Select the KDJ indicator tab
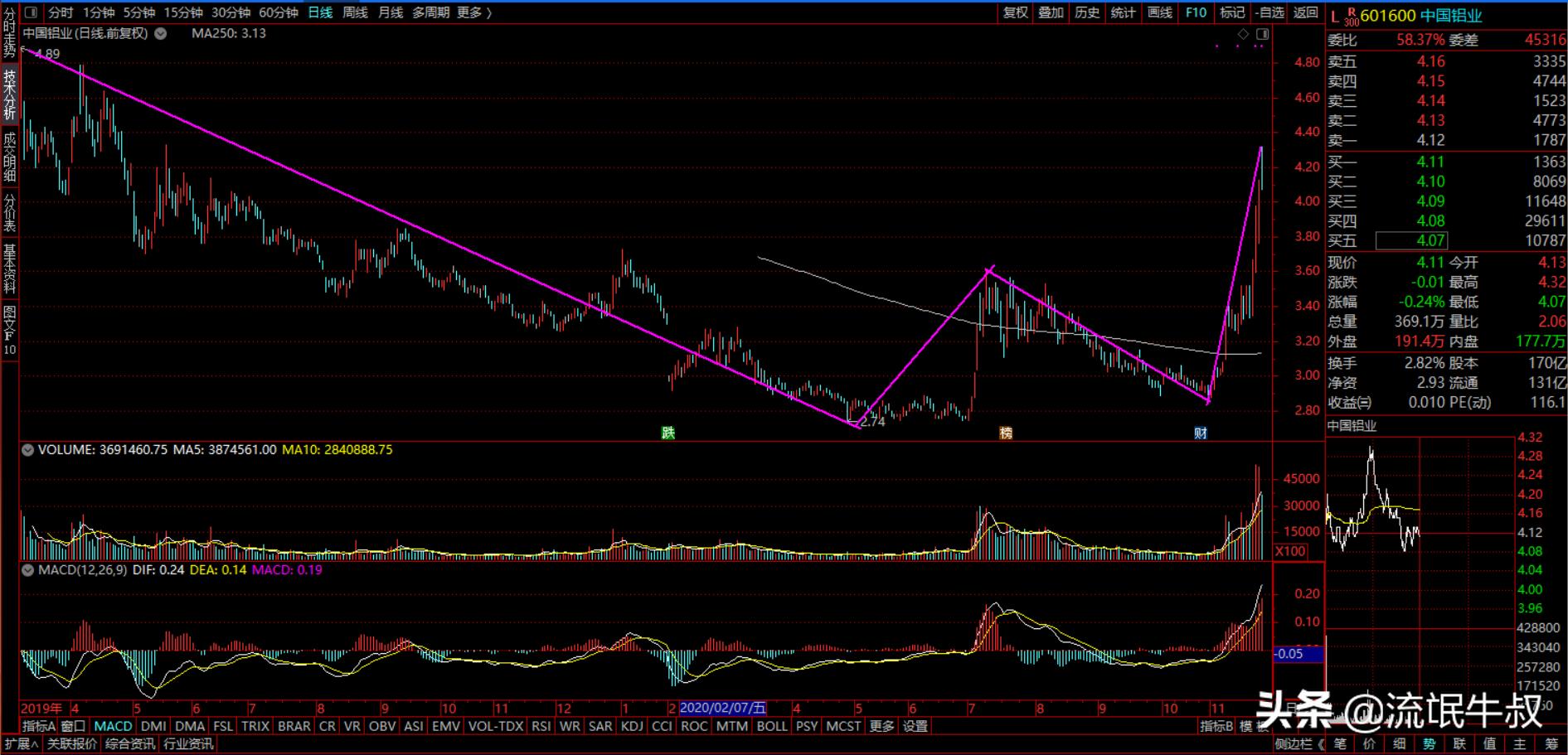 click(x=632, y=726)
